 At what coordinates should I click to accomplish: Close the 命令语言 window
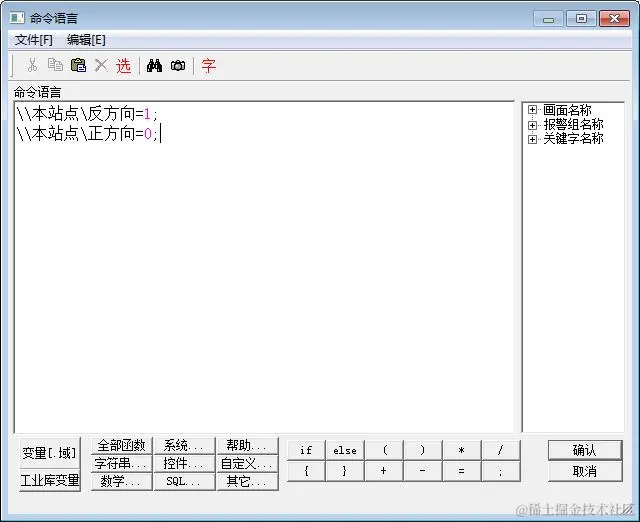tap(614, 19)
